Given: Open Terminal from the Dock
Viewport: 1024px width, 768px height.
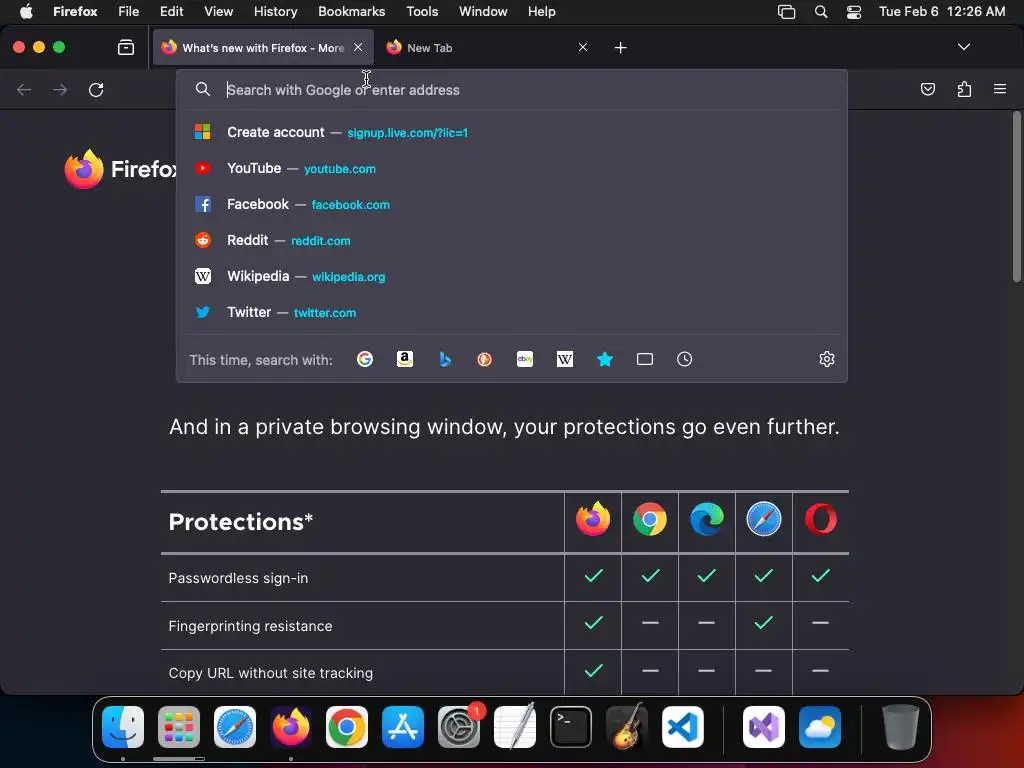Looking at the screenshot, I should tap(571, 727).
